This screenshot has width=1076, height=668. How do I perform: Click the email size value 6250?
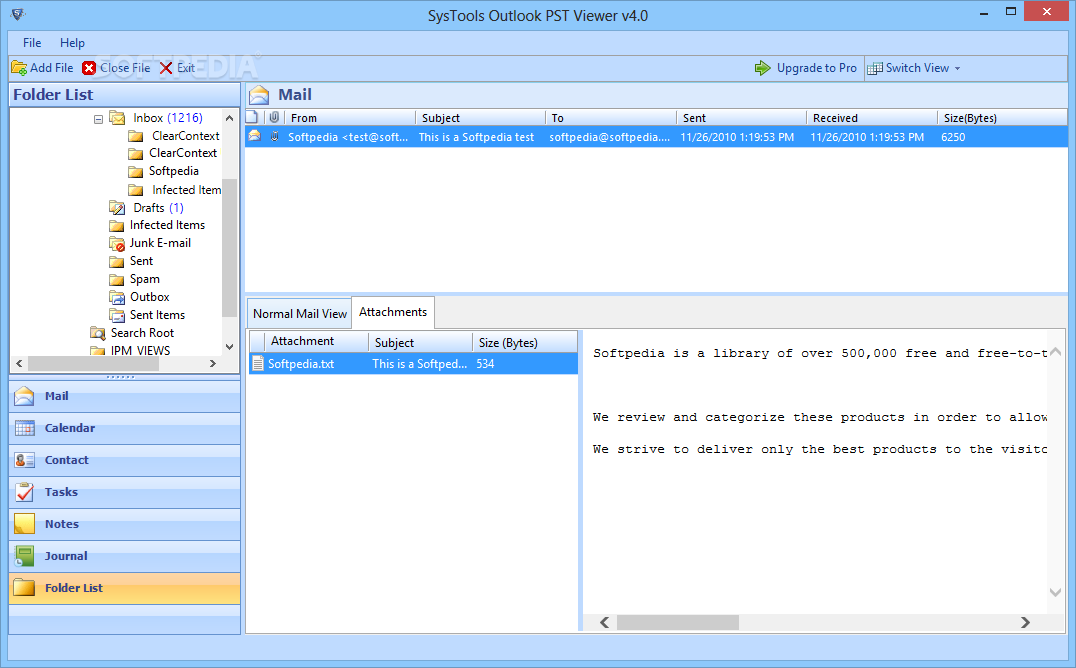(x=953, y=137)
